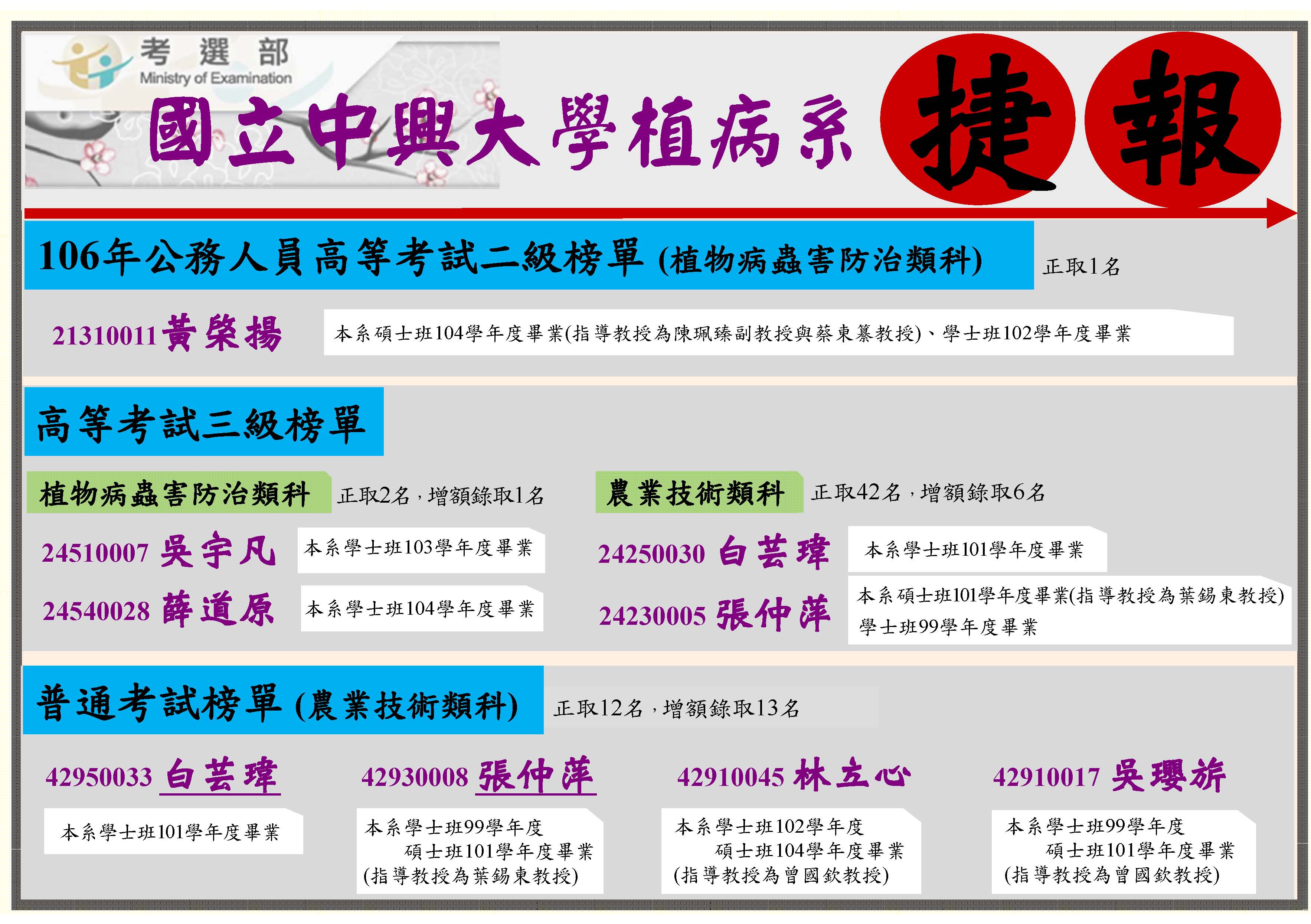Click 本系學士班101學年度畢業 box beside 24250030
Viewport: 1311px width, 924px height.
(x=977, y=549)
